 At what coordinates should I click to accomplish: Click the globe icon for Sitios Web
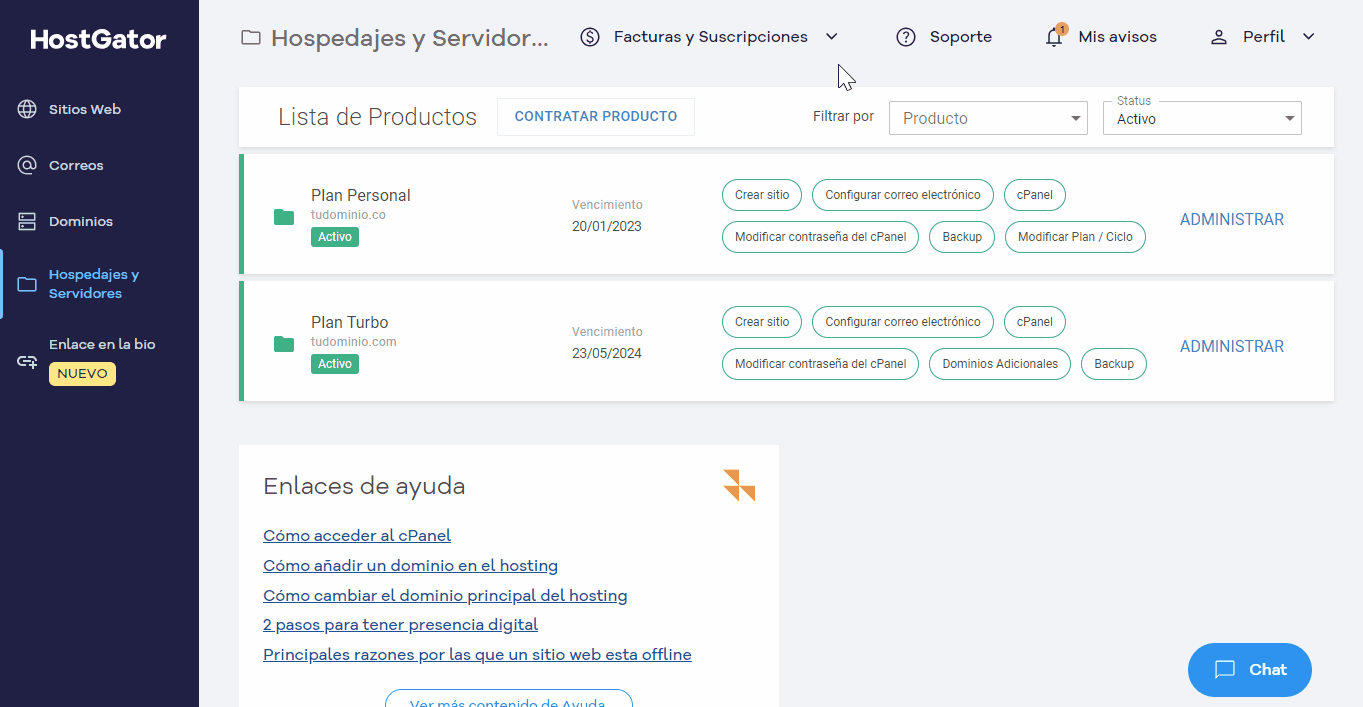coord(27,109)
